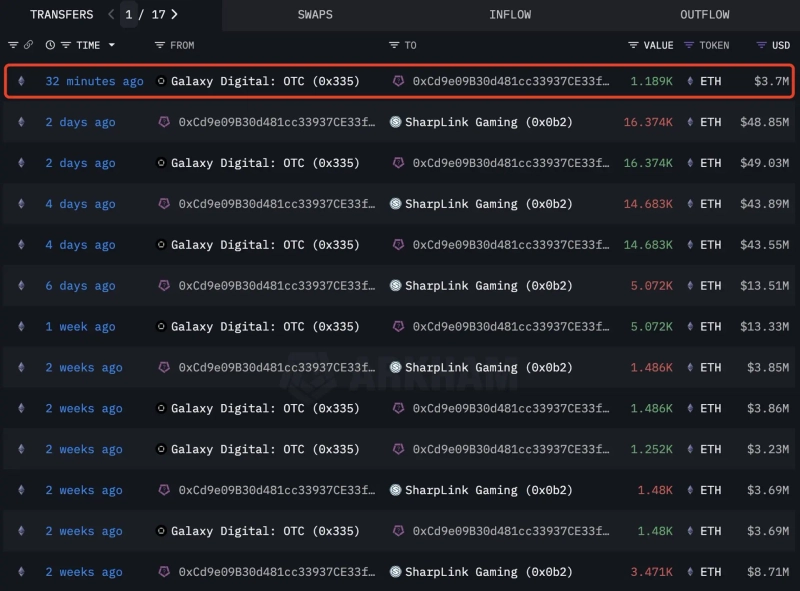Image resolution: width=800 pixels, height=591 pixels.
Task: Edit the page number field showing 1
Action: point(129,15)
